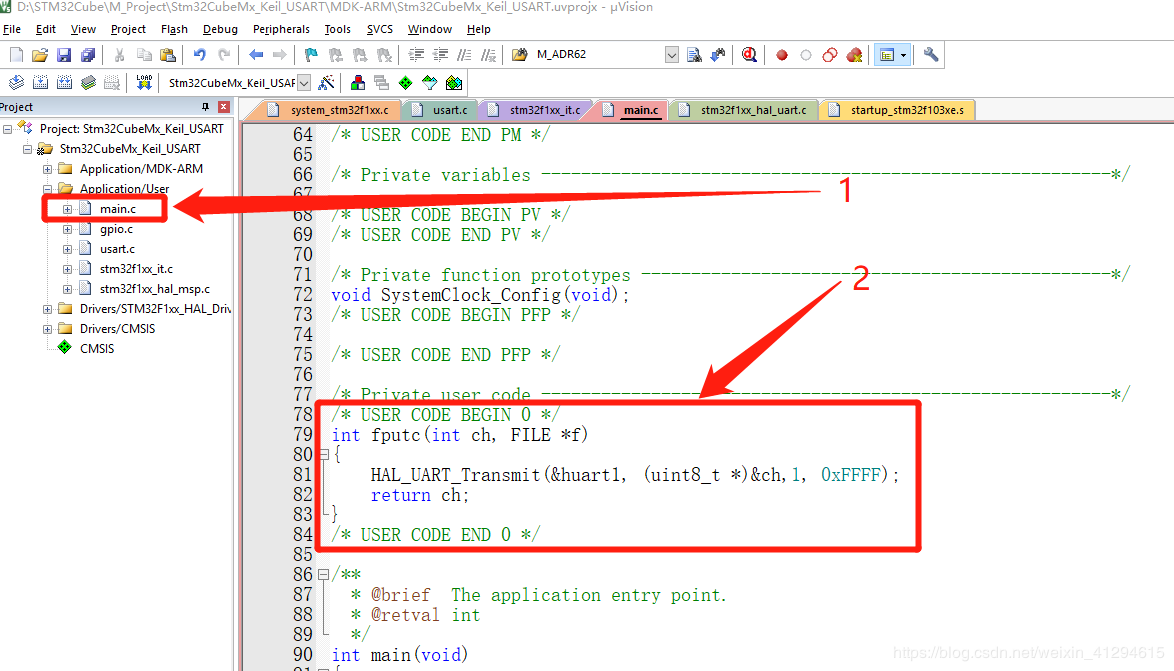Image resolution: width=1174 pixels, height=671 pixels.
Task: Disable all breakpoints icon
Action: 830,55
